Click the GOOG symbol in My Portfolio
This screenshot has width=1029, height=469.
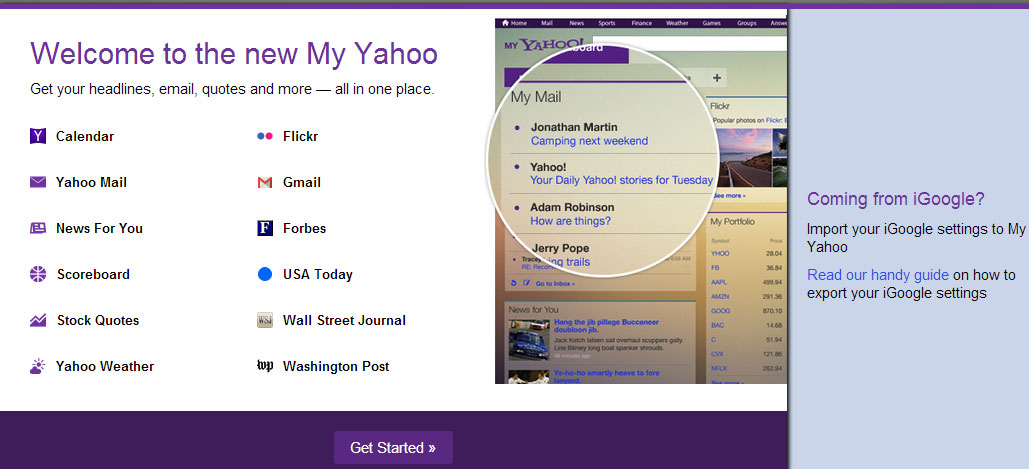point(721,311)
